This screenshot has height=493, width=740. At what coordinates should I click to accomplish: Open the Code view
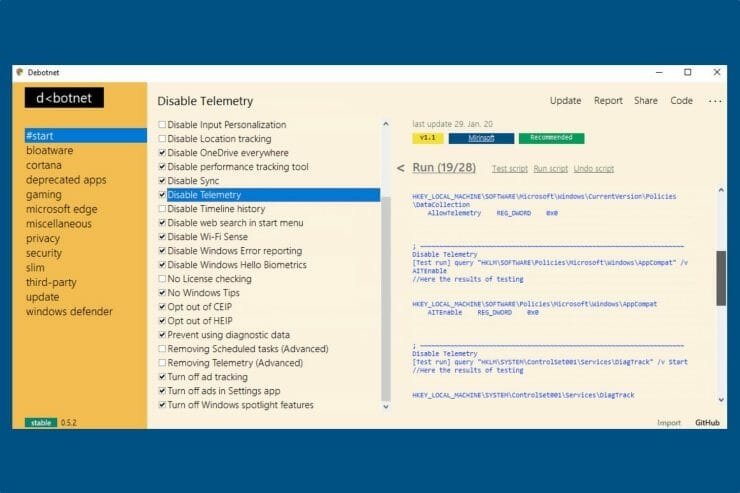681,100
